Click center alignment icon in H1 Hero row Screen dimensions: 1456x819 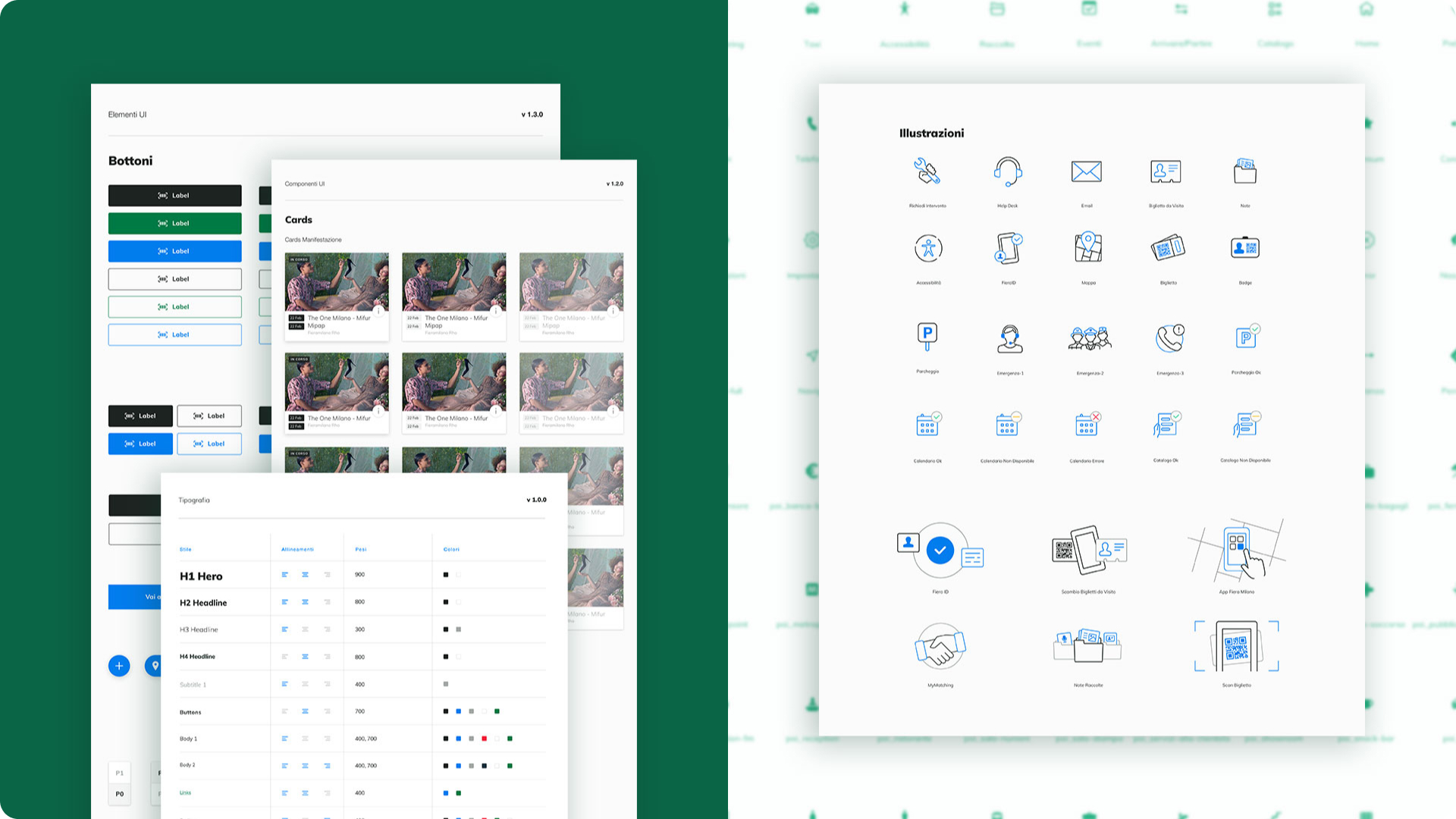[305, 575]
